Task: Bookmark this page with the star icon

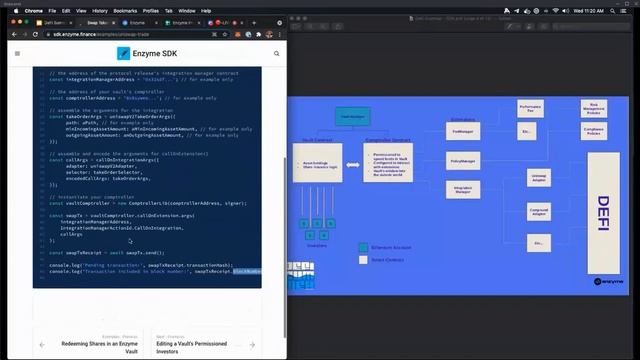Action: click(x=225, y=34)
